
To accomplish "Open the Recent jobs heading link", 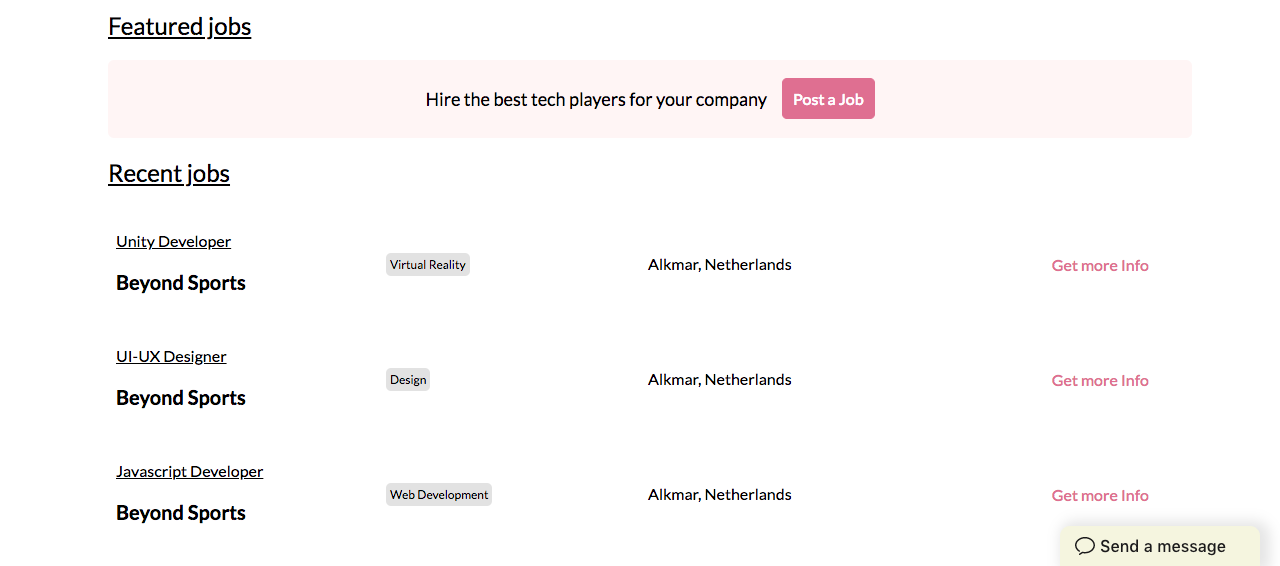I will point(169,173).
